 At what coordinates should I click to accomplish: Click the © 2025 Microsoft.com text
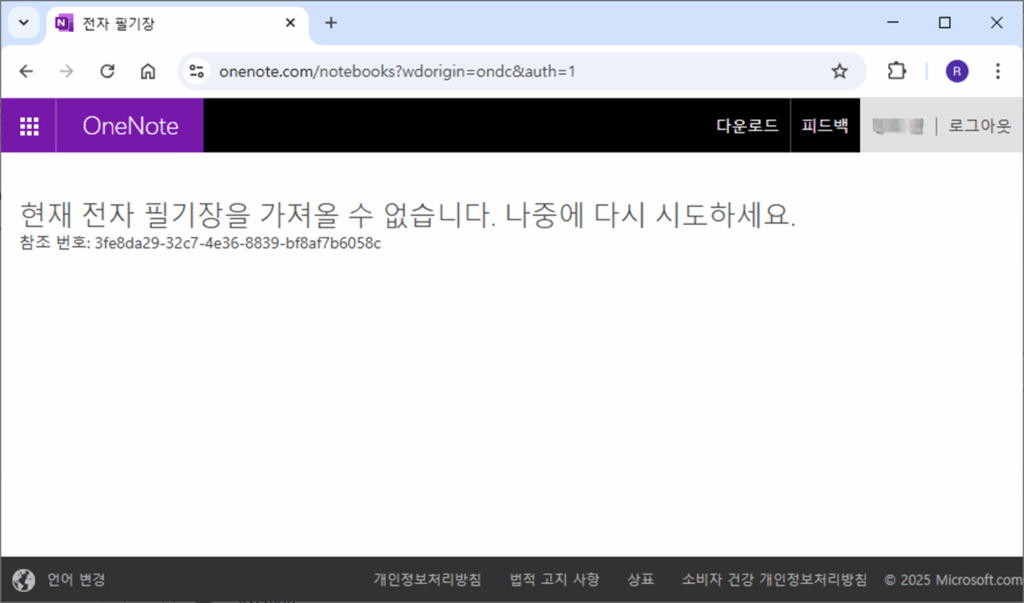click(953, 579)
